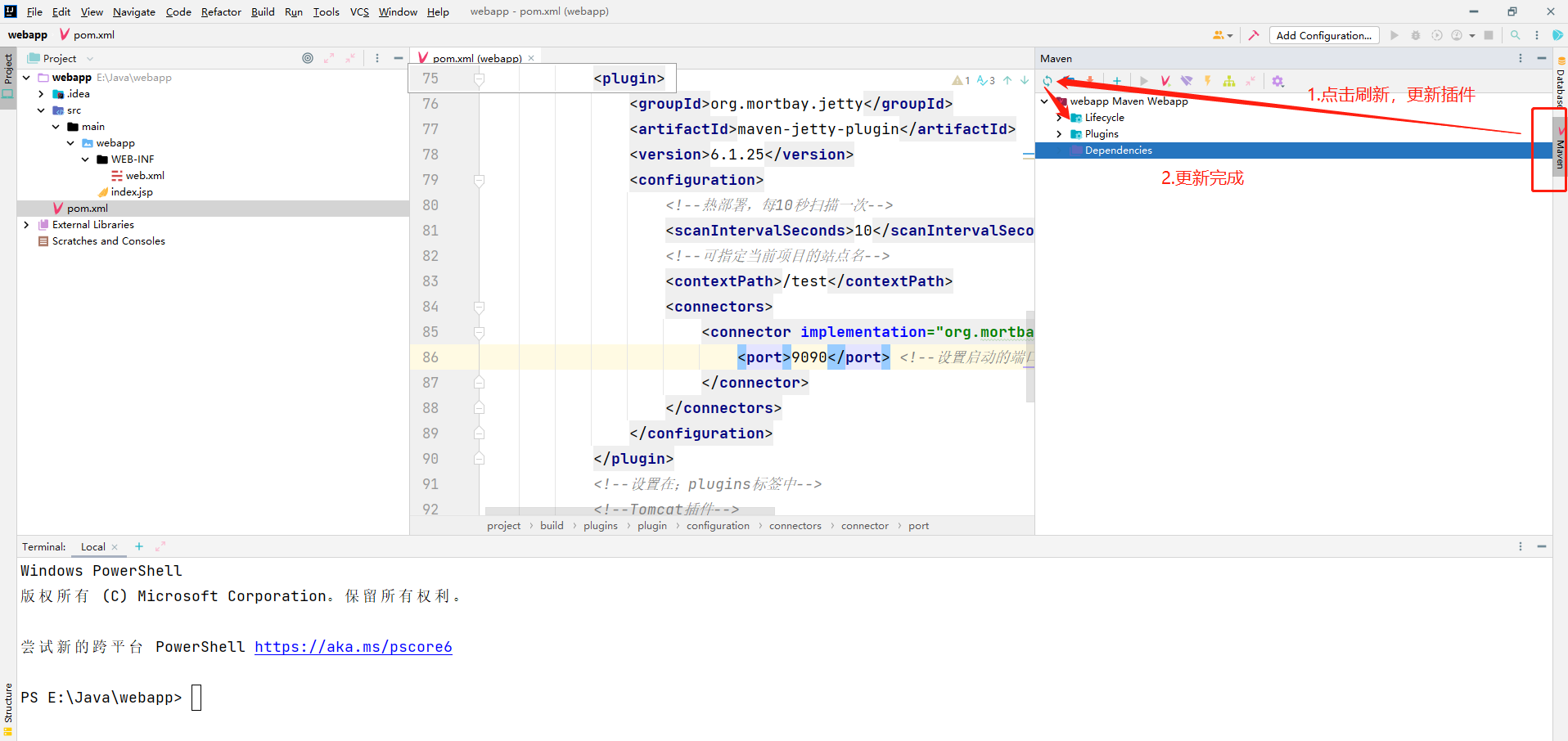Image resolution: width=1568 pixels, height=741 pixels.
Task: Open IDE toolbar more options
Action: tap(1537, 35)
